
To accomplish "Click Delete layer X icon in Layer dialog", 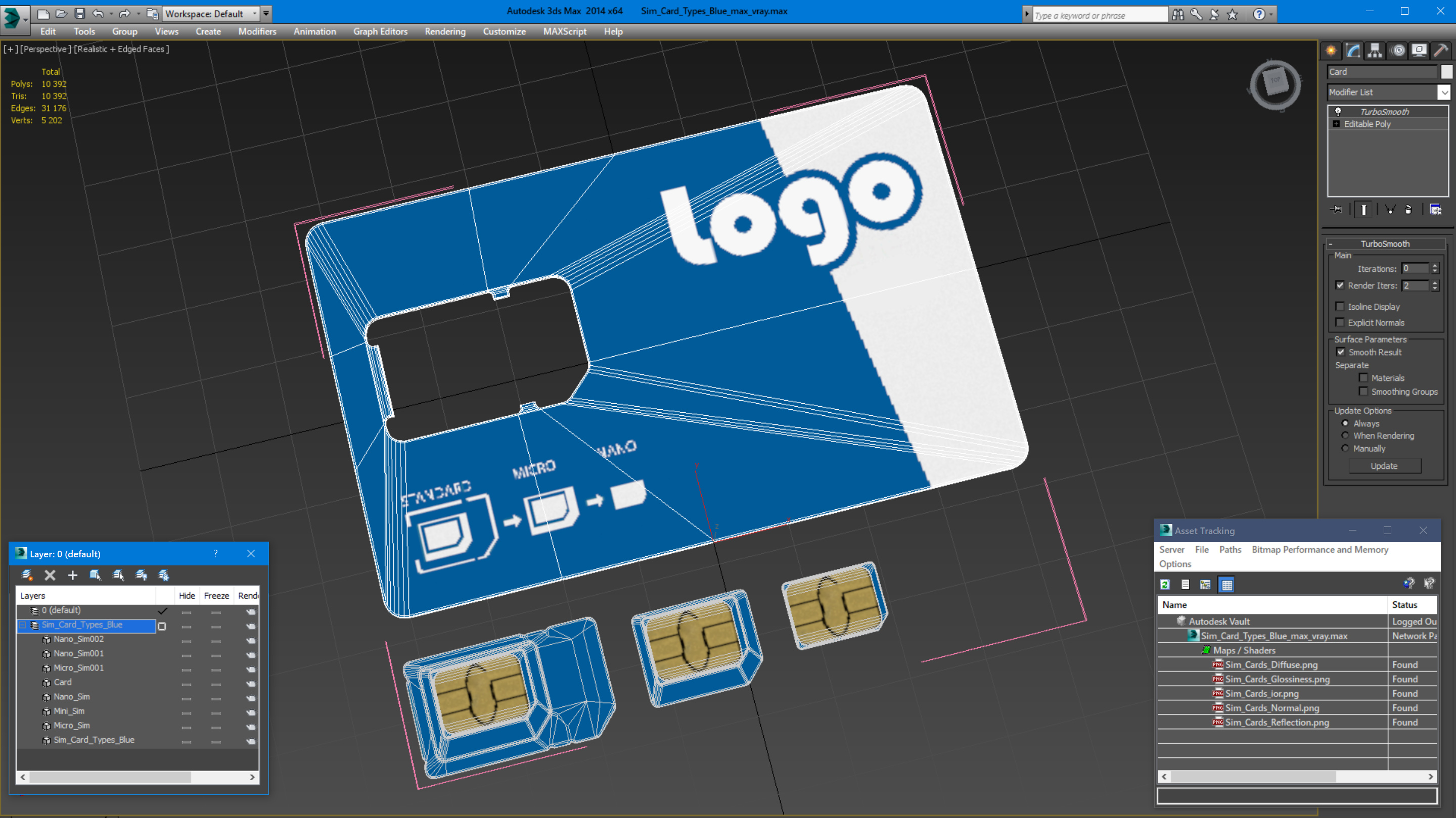I will 50,575.
